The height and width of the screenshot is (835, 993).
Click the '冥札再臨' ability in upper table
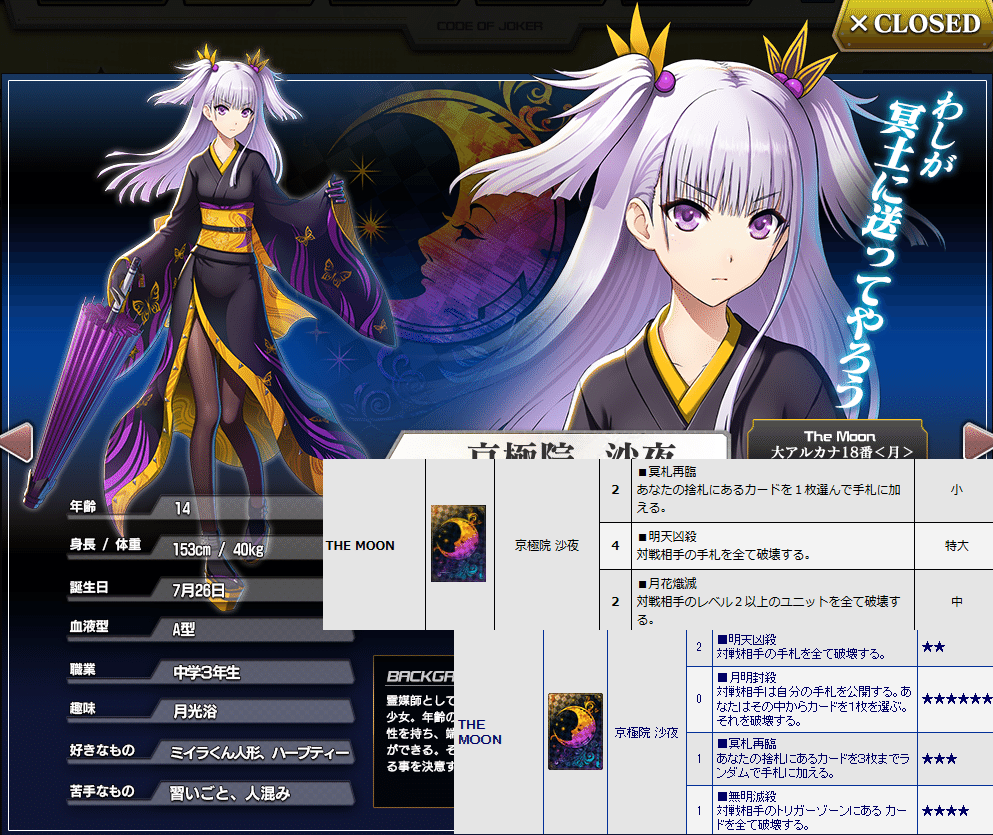point(773,490)
